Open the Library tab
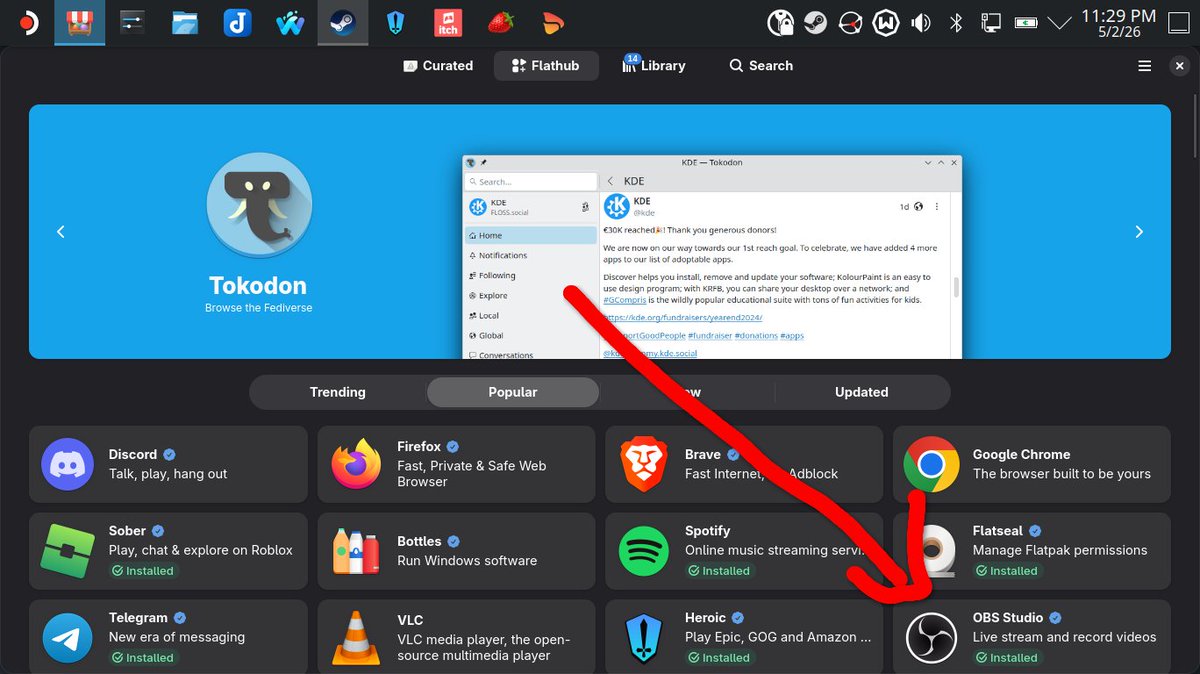The height and width of the screenshot is (674, 1200). (x=653, y=66)
